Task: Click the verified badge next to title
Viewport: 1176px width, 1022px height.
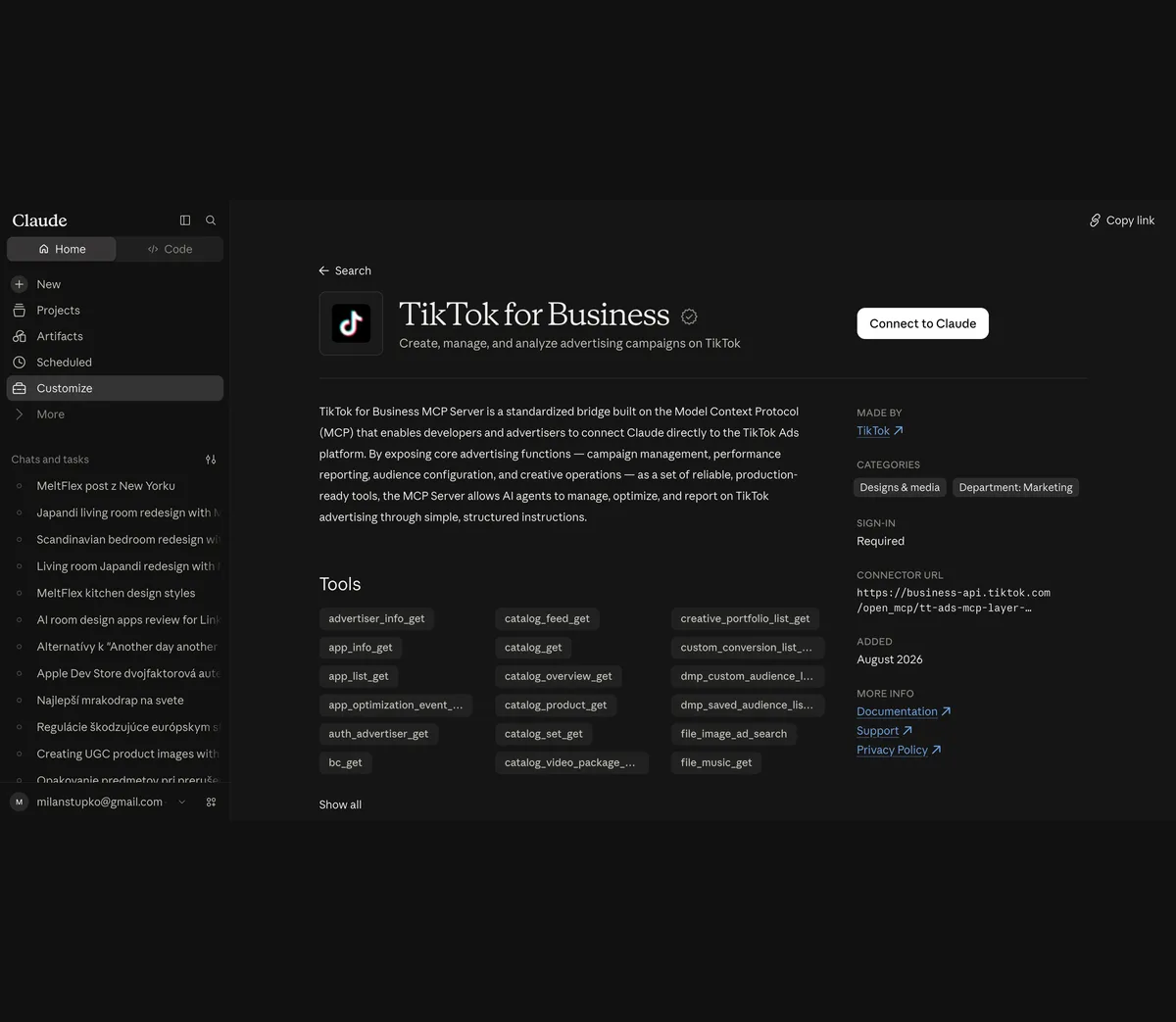Action: [x=689, y=316]
